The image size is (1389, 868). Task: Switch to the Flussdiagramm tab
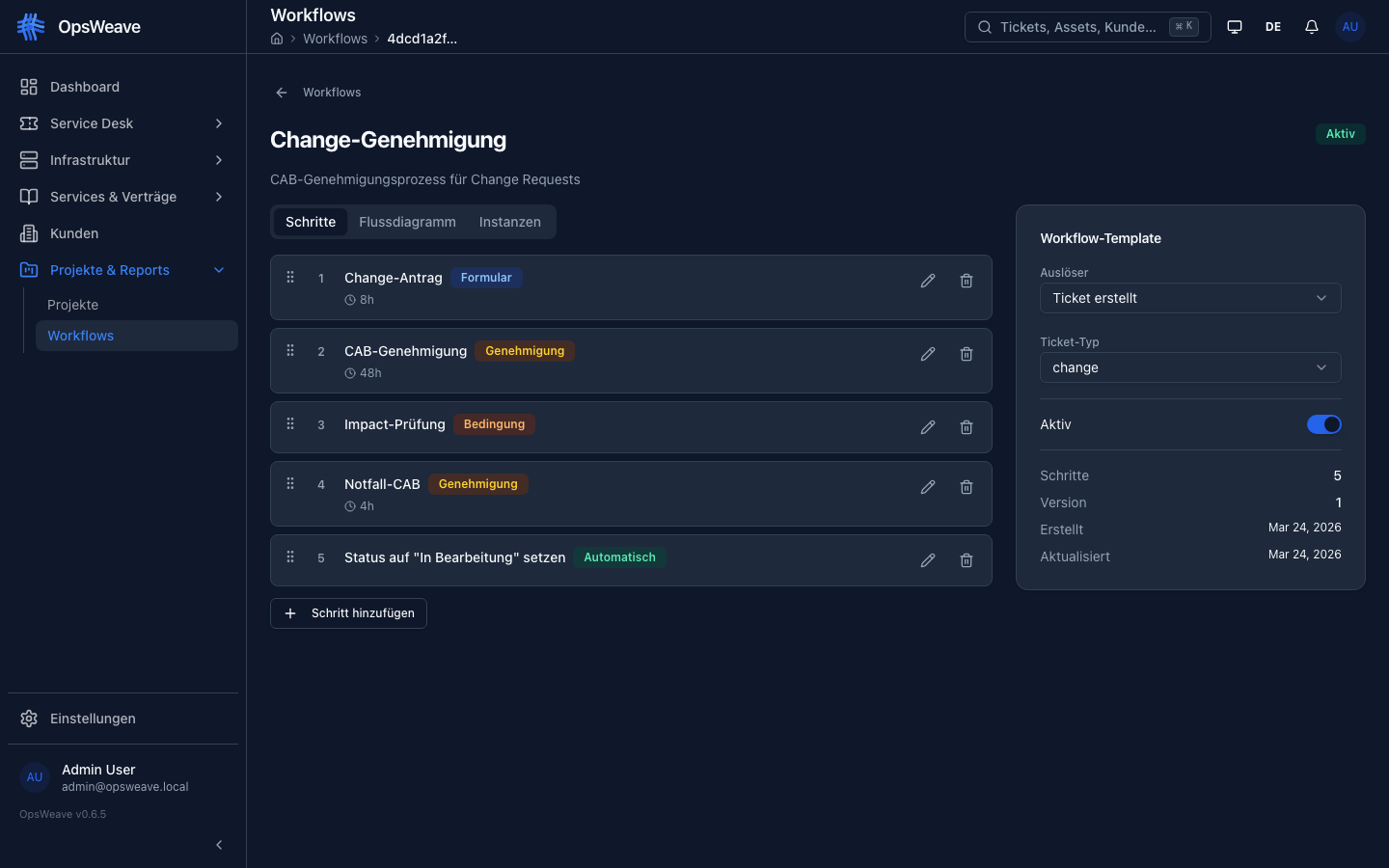(407, 222)
